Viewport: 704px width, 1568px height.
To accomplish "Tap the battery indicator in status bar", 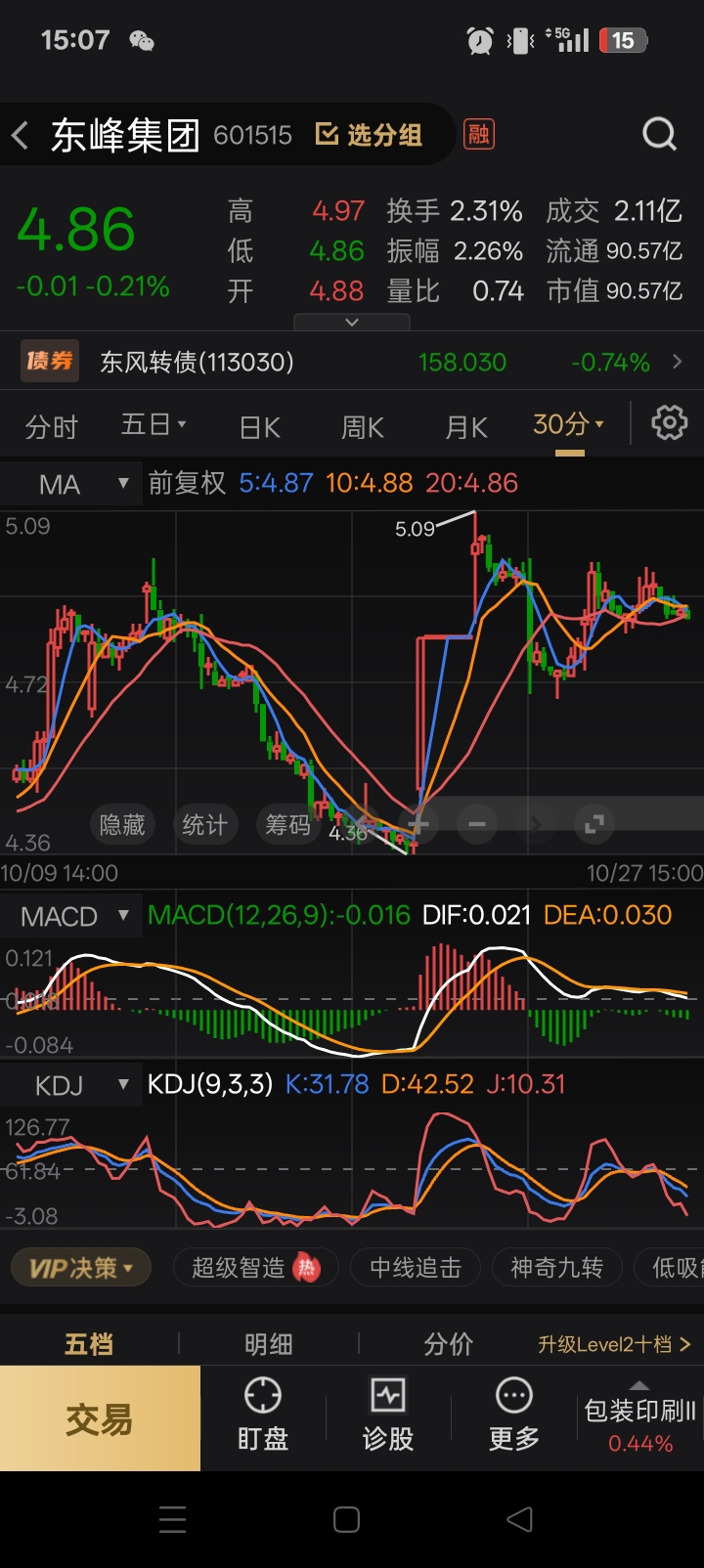I will (x=624, y=40).
